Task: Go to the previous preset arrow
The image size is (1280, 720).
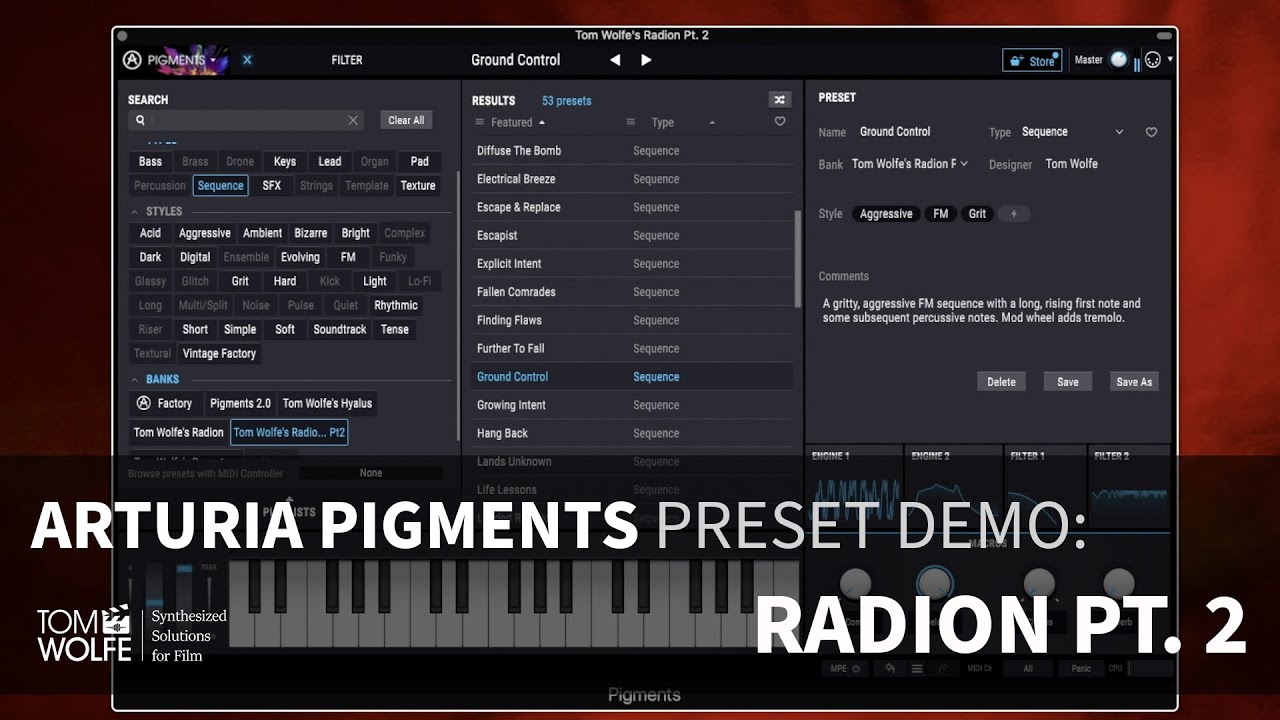Action: pyautogui.click(x=615, y=60)
